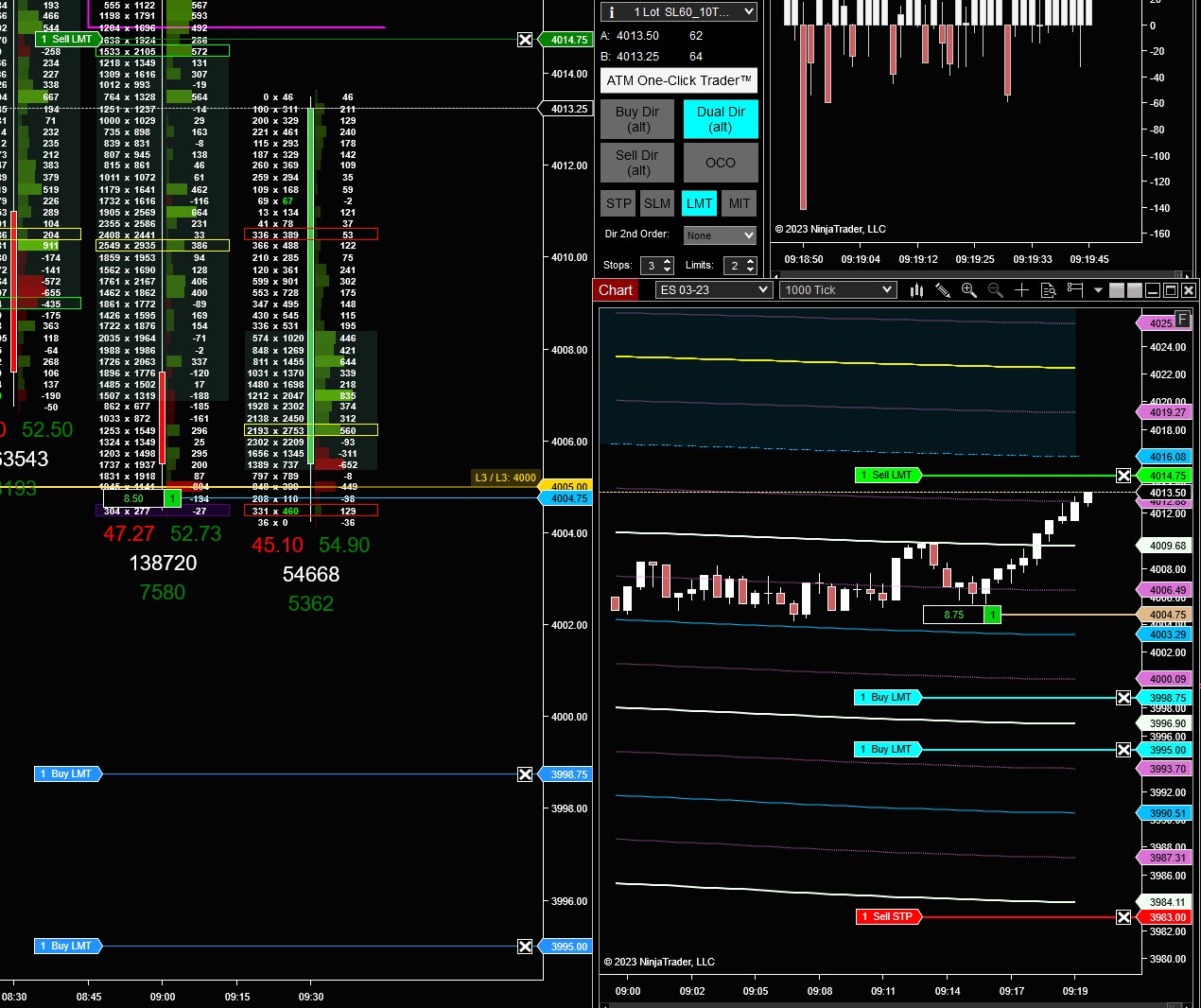
Task: Select the drawing tools pencil icon
Action: 943,290
